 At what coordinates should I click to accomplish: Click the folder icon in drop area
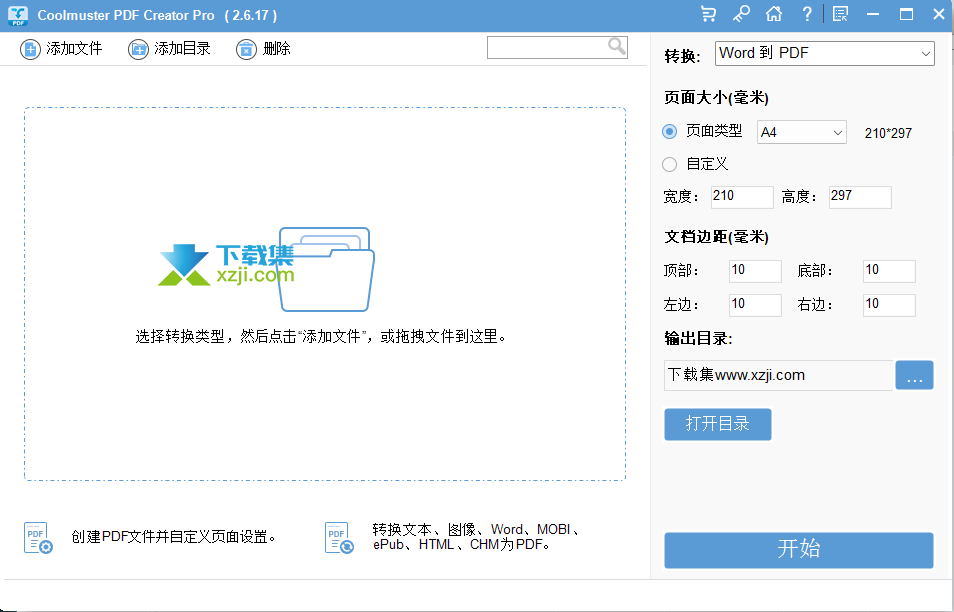(x=326, y=269)
